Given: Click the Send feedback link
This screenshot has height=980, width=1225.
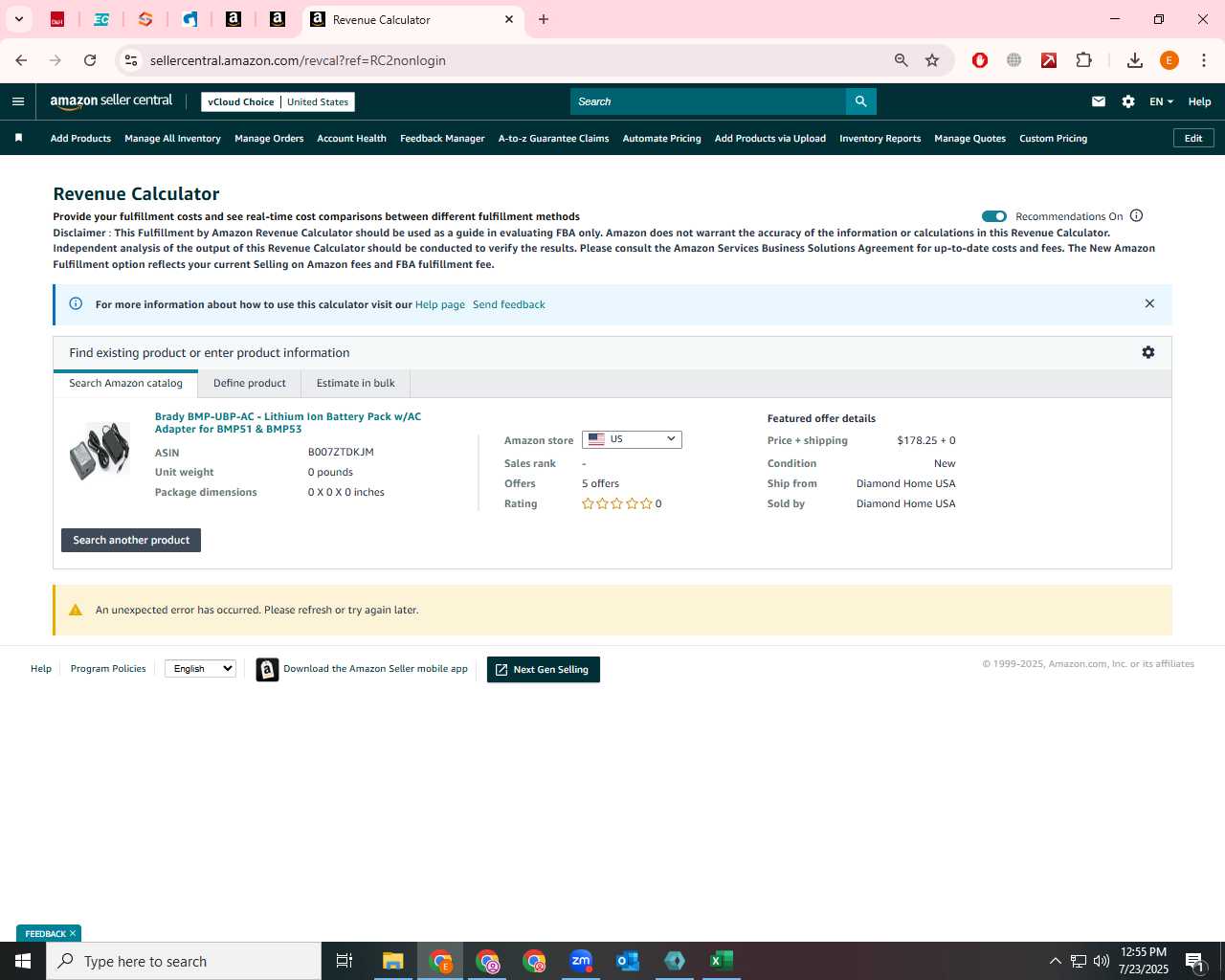Looking at the screenshot, I should click(x=509, y=304).
